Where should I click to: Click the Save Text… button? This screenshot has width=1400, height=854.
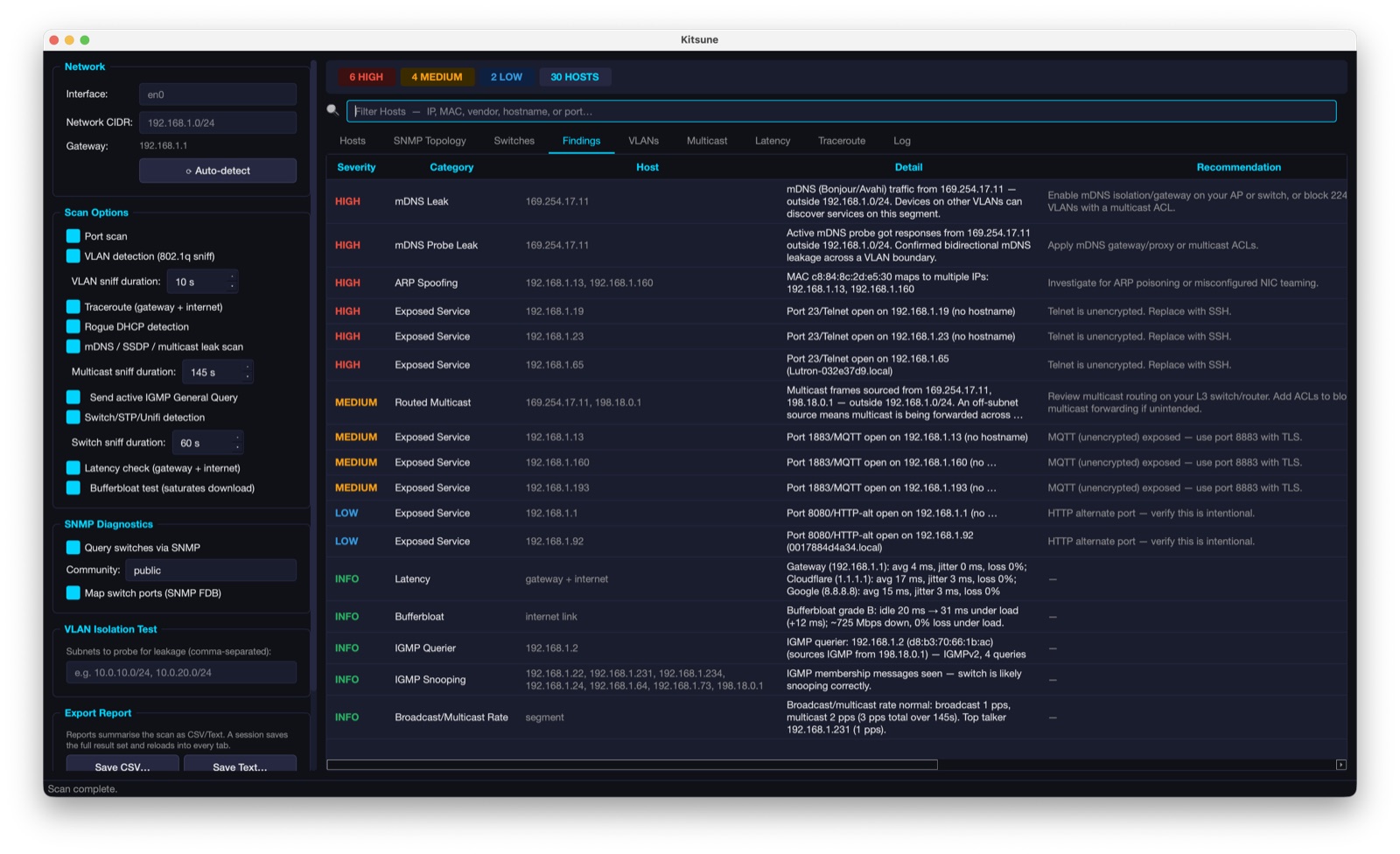pos(240,765)
